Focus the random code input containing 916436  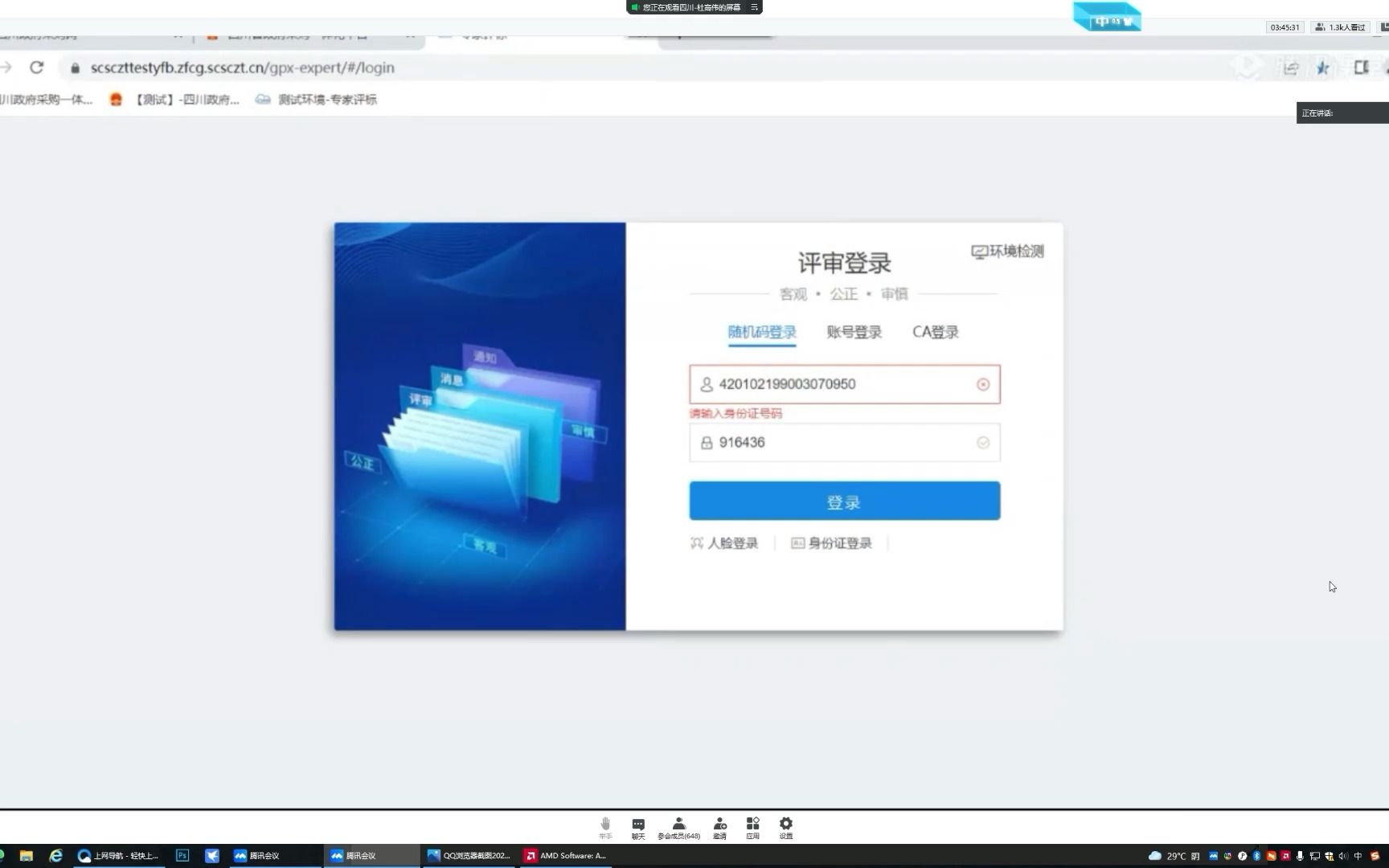pyautogui.click(x=844, y=443)
